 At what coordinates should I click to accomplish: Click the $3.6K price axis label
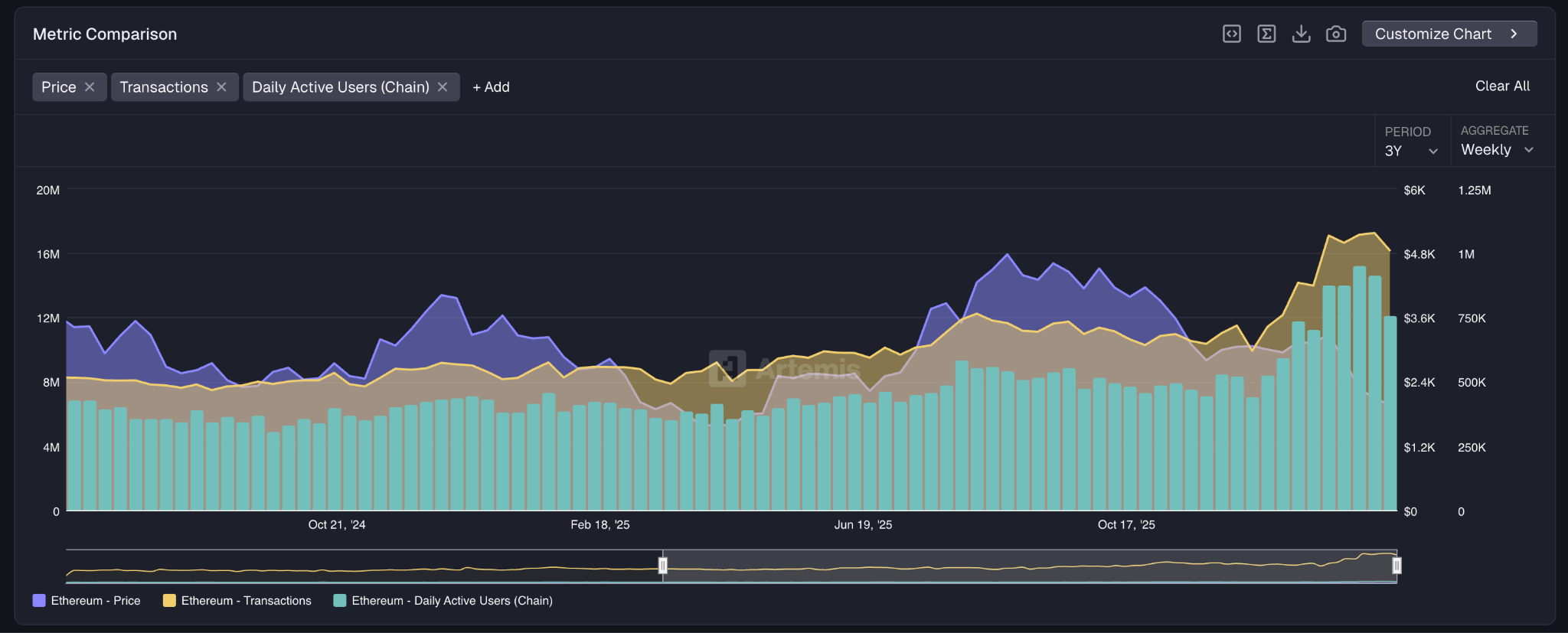pos(1419,318)
